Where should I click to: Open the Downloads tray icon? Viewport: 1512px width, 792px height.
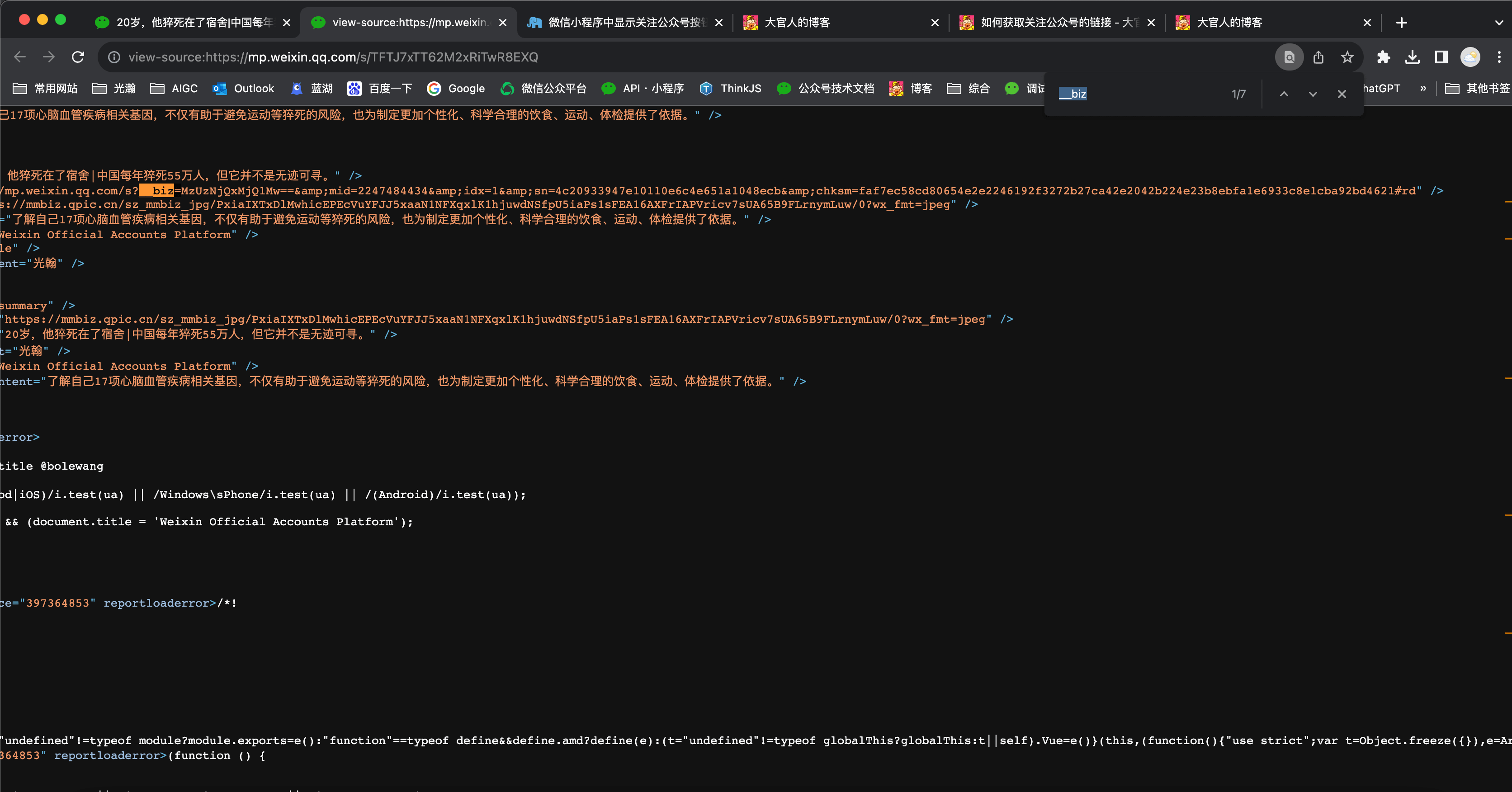(x=1412, y=57)
